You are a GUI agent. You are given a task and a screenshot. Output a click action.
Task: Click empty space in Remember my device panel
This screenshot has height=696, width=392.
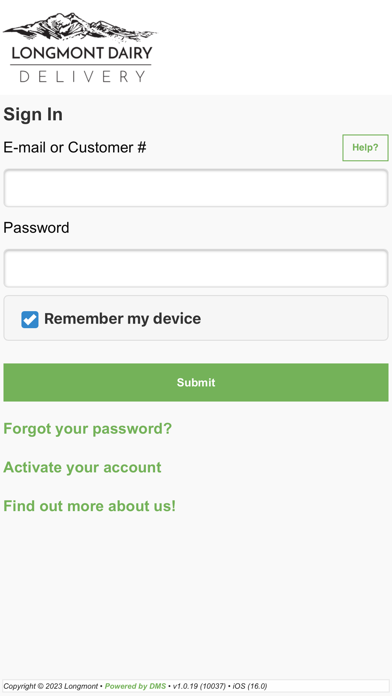[293, 318]
